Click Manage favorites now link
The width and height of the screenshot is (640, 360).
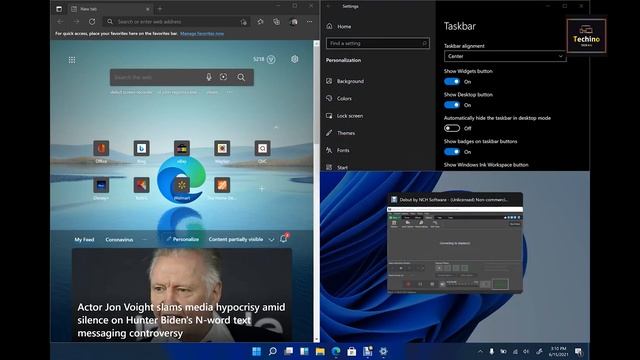pos(202,33)
